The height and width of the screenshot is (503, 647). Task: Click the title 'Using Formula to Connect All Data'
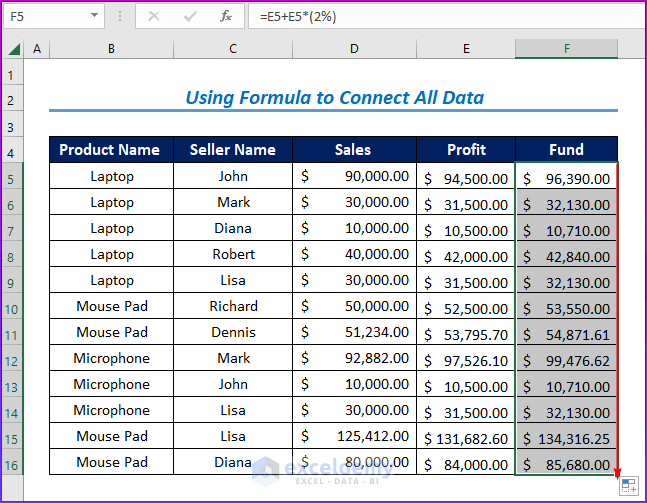tap(334, 98)
